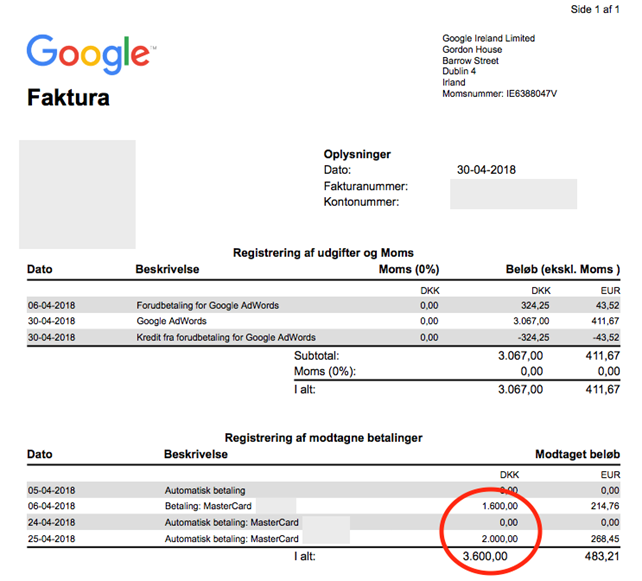Viewport: 642px width, 581px height.
Task: Click "Dato" header in the betalinger table
Action: [x=40, y=454]
